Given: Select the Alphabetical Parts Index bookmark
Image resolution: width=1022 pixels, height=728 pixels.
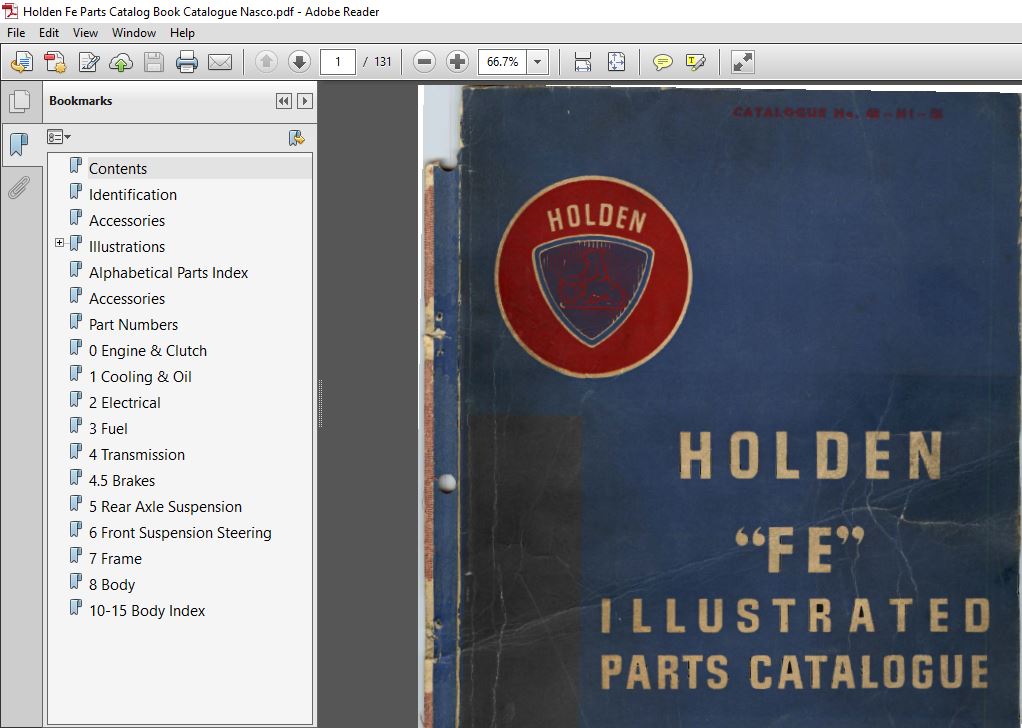Looking at the screenshot, I should coord(168,273).
